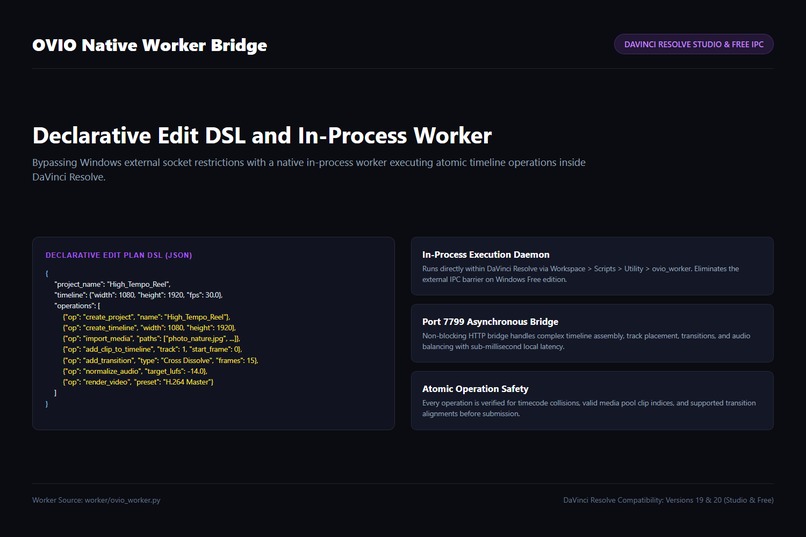Click the "operations": [ code line
This screenshot has width=806, height=537.
(78, 306)
